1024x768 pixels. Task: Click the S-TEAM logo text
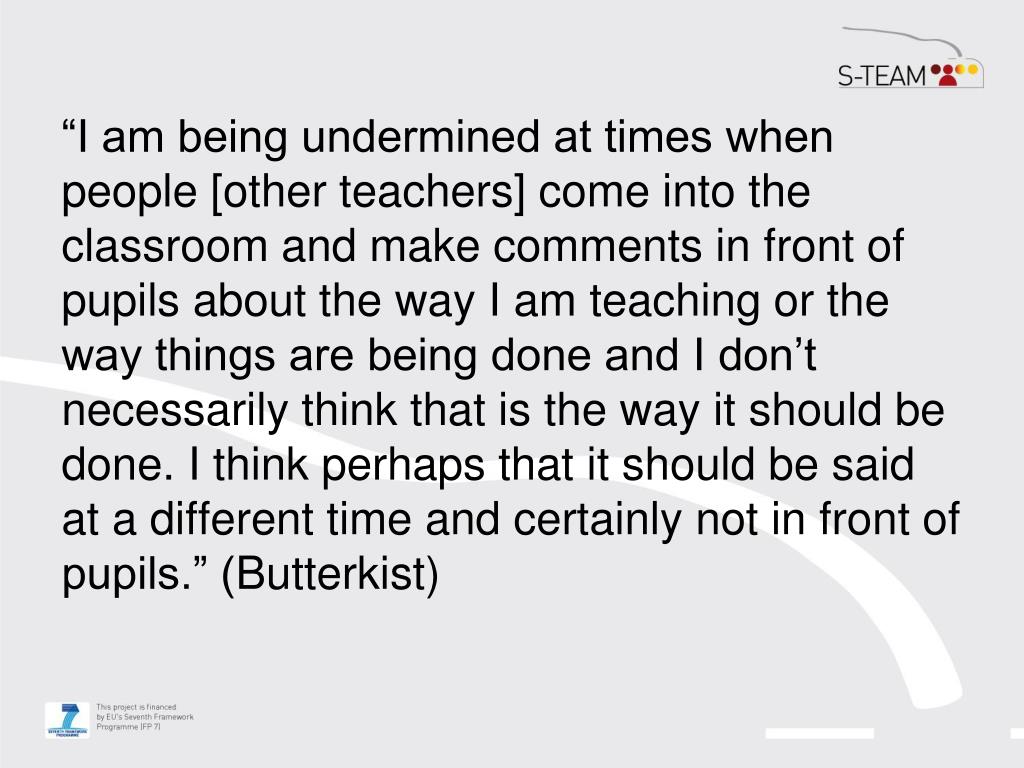tap(882, 76)
